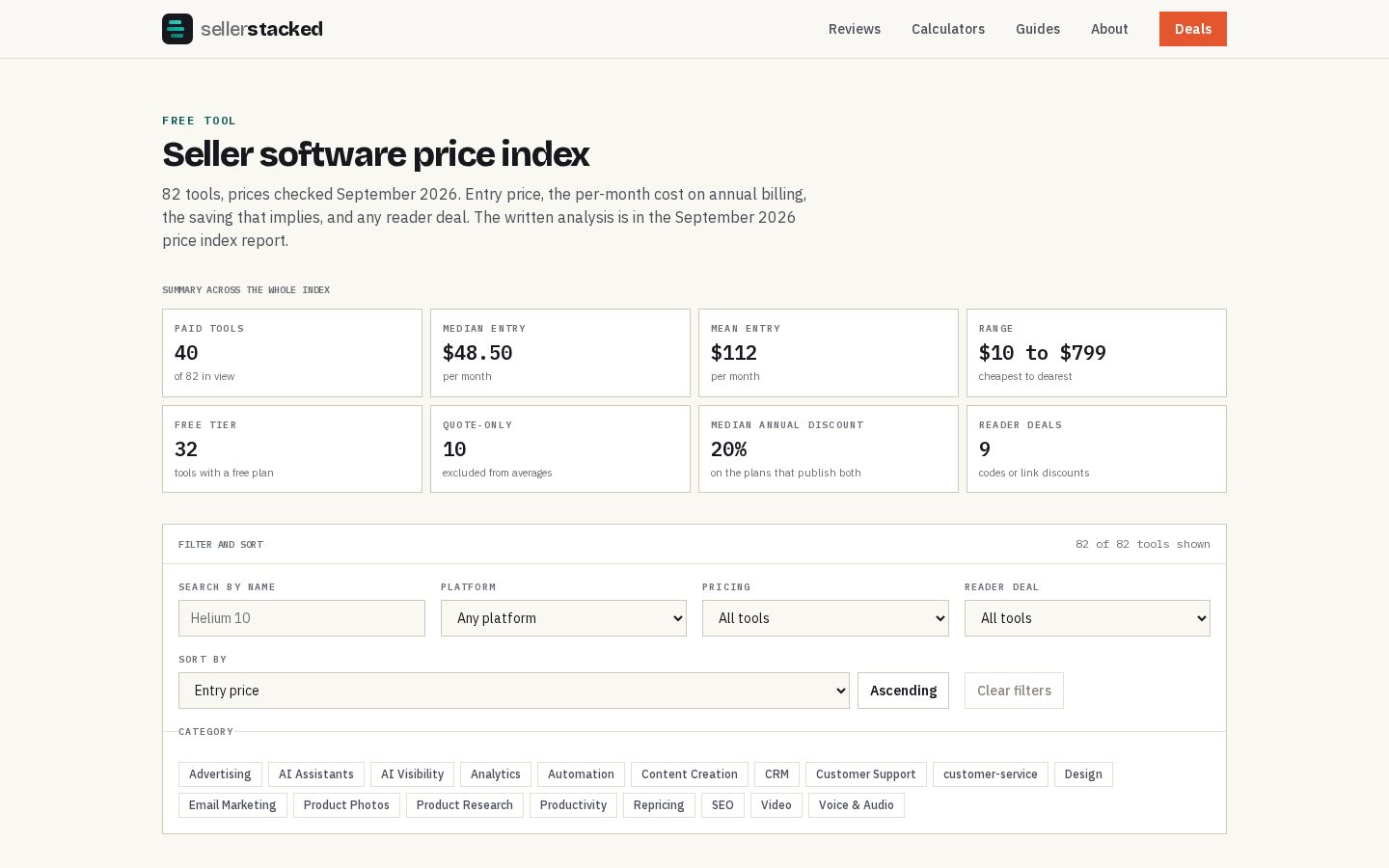This screenshot has height=868, width=1389.
Task: Select the Design category chip
Action: (x=1083, y=774)
